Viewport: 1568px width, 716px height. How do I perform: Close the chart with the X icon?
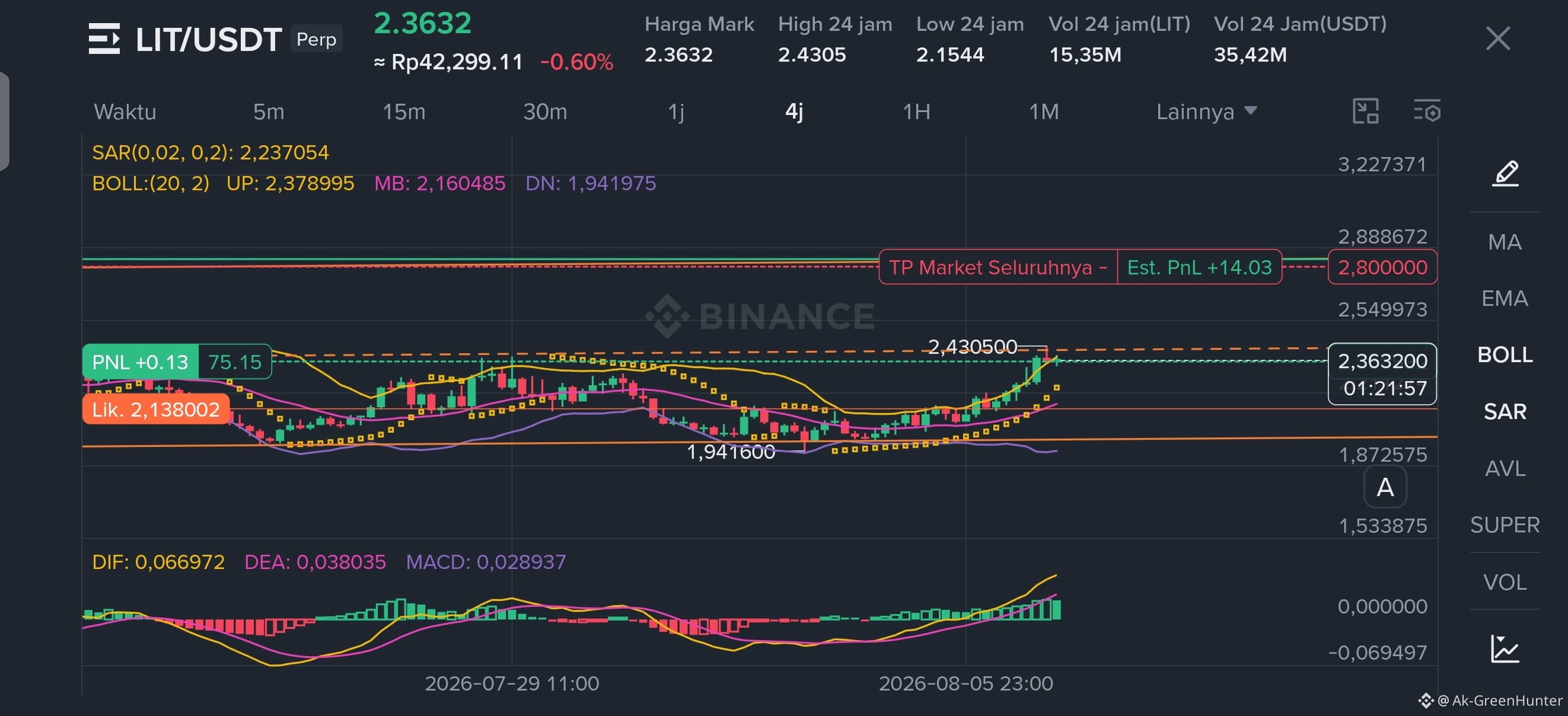(x=1497, y=39)
